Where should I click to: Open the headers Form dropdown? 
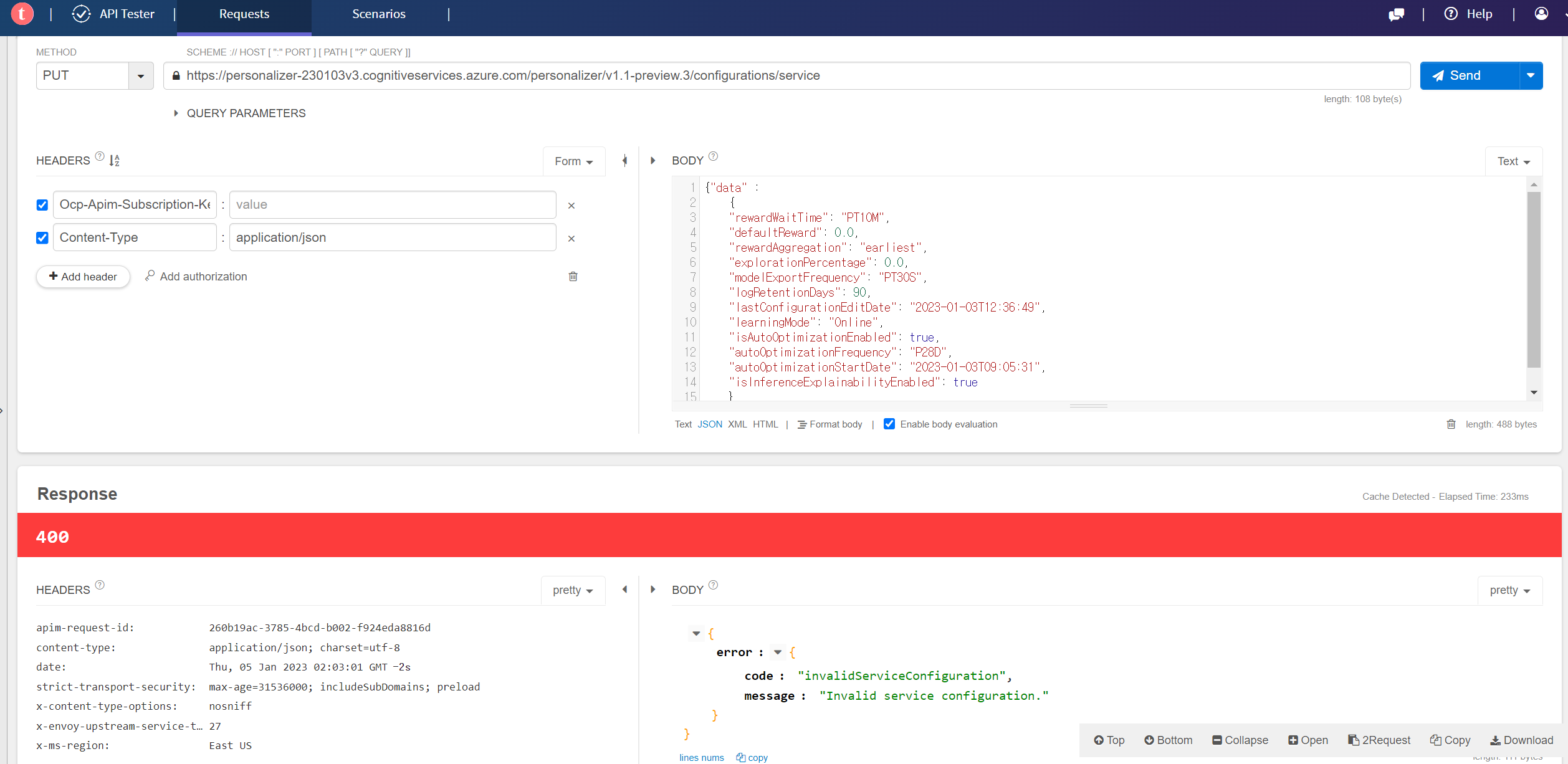574,161
